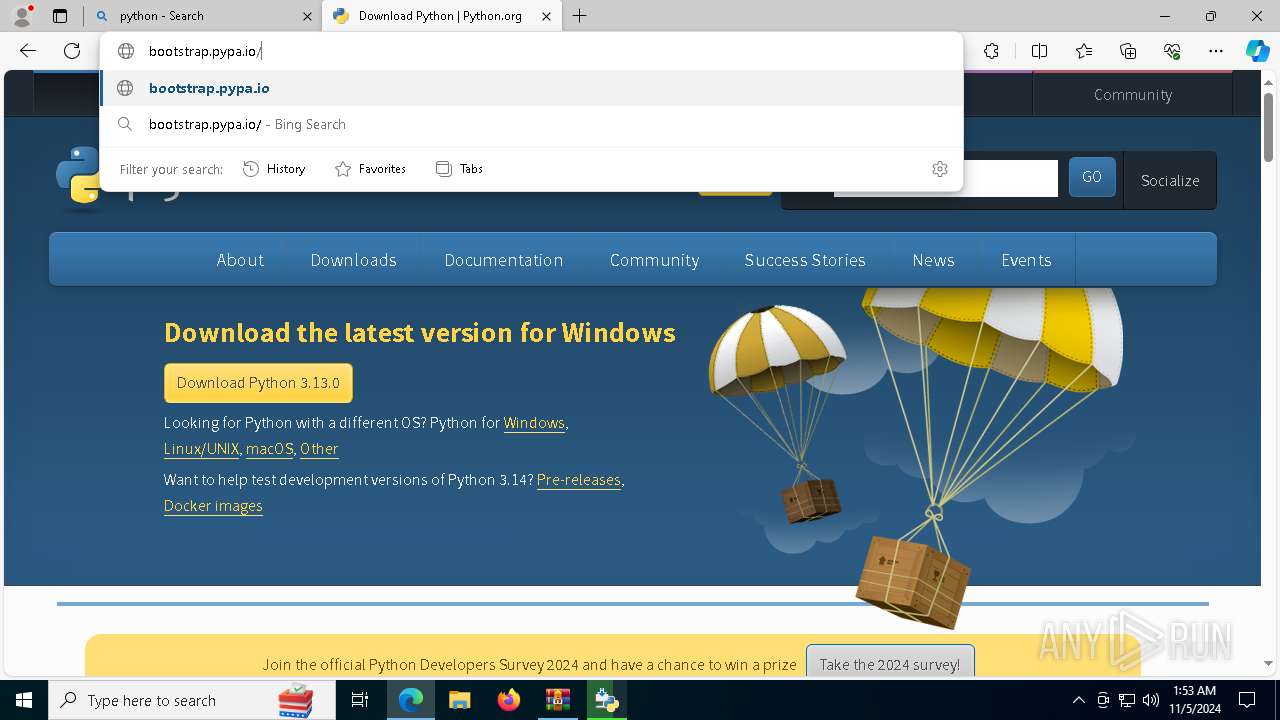This screenshot has height=720, width=1280.
Task: Click the page vertical scrollbar thumb
Action: [1268, 125]
